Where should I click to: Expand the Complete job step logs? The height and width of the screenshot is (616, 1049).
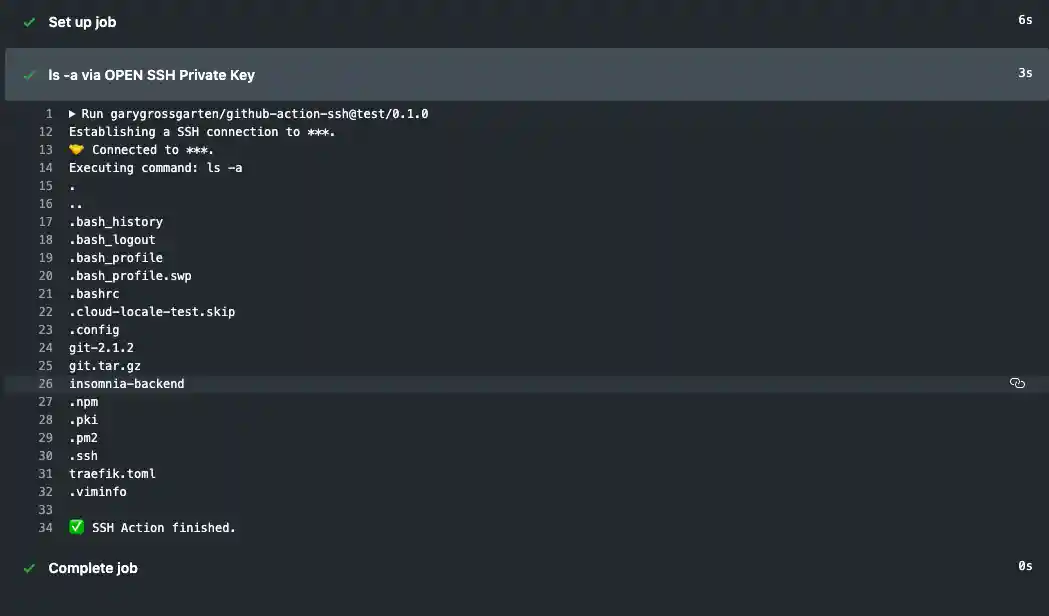[93, 568]
